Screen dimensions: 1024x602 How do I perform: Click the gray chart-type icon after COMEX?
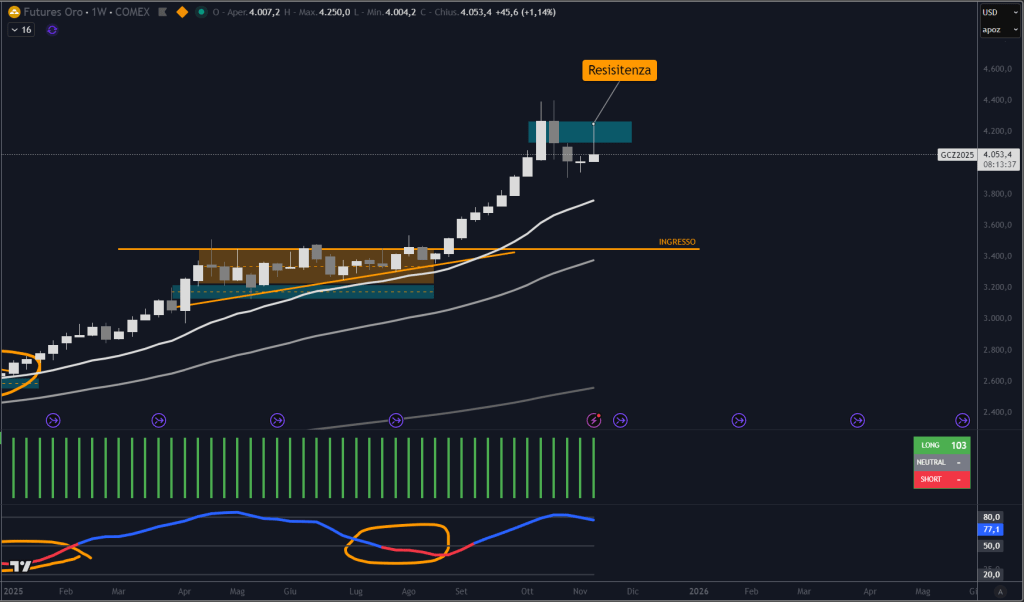(163, 12)
